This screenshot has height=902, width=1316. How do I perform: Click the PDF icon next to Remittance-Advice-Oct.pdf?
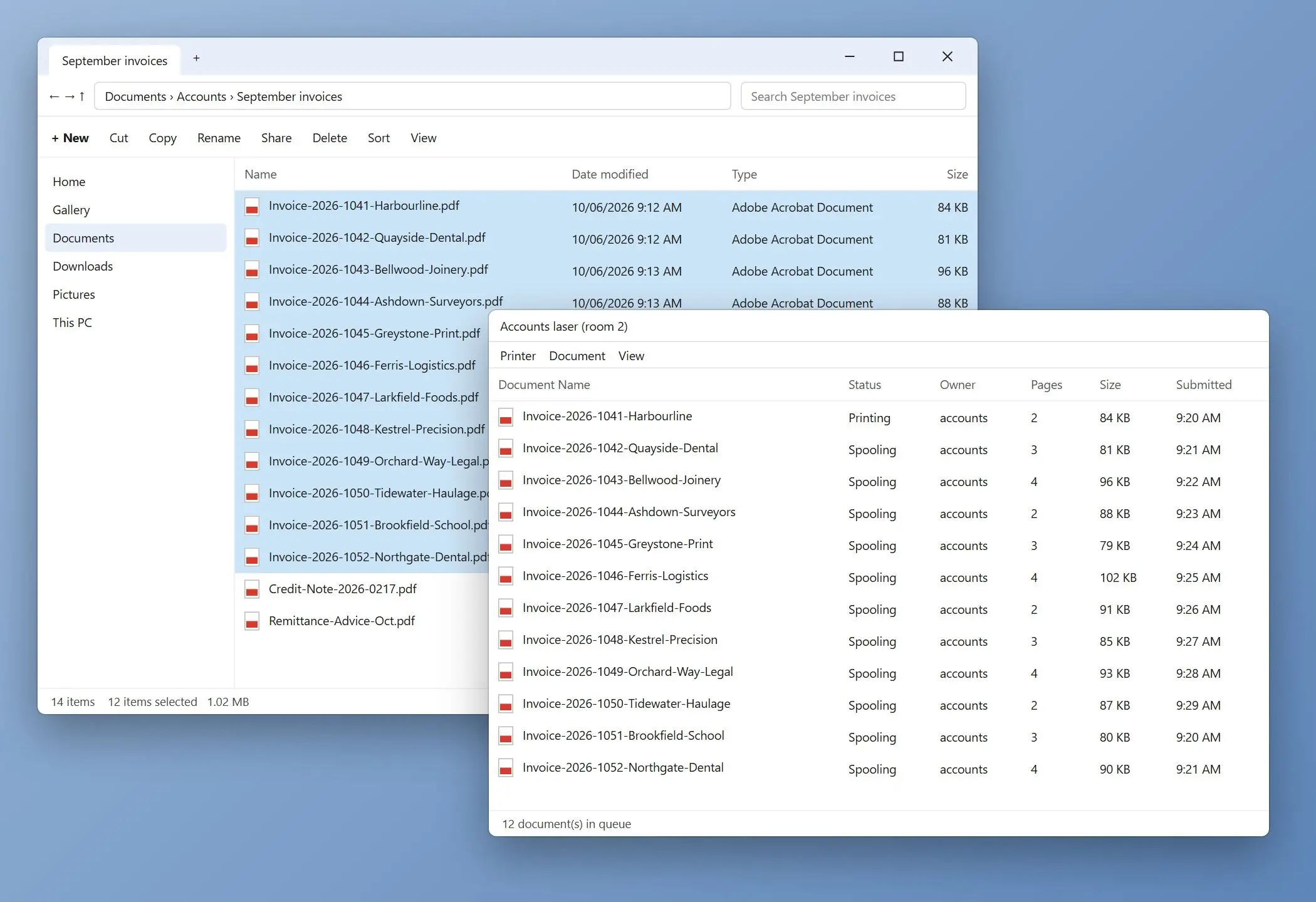click(252, 622)
